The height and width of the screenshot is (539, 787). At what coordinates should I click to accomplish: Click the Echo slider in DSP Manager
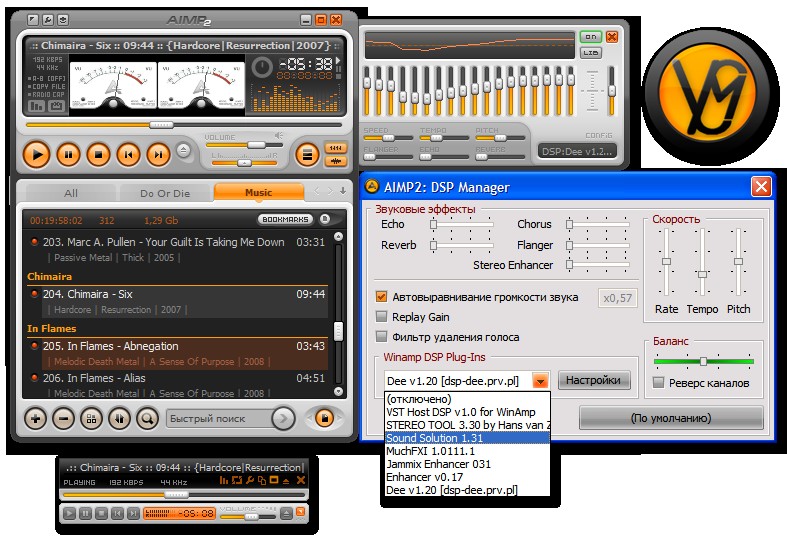click(x=462, y=224)
